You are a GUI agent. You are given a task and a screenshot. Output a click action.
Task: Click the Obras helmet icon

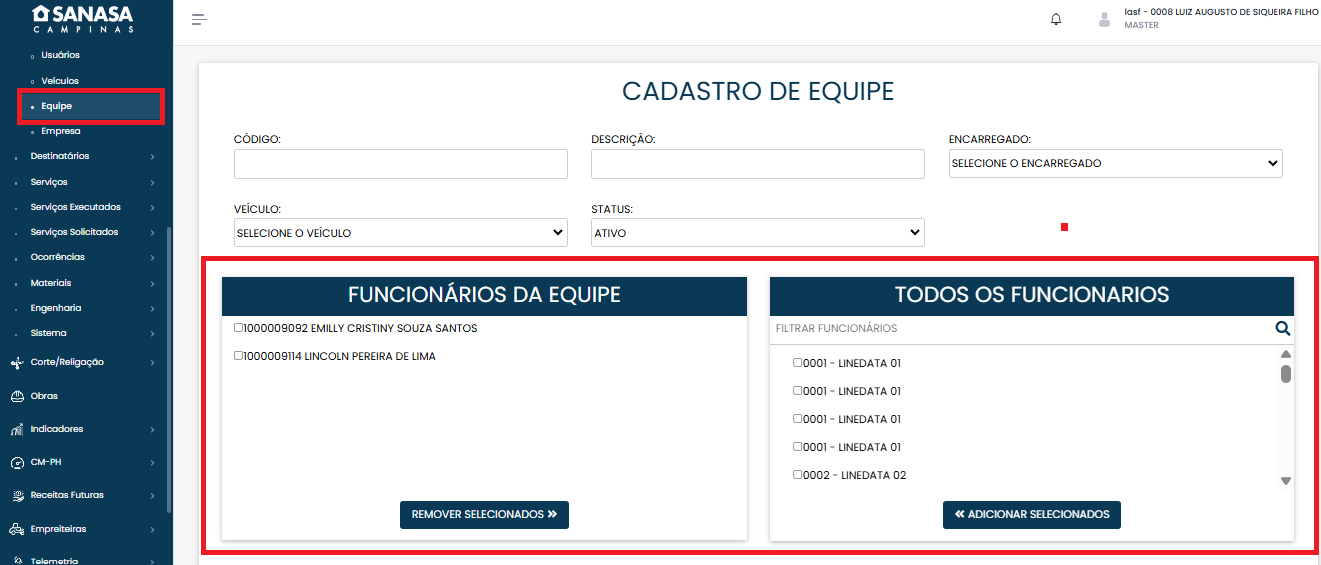(17, 396)
